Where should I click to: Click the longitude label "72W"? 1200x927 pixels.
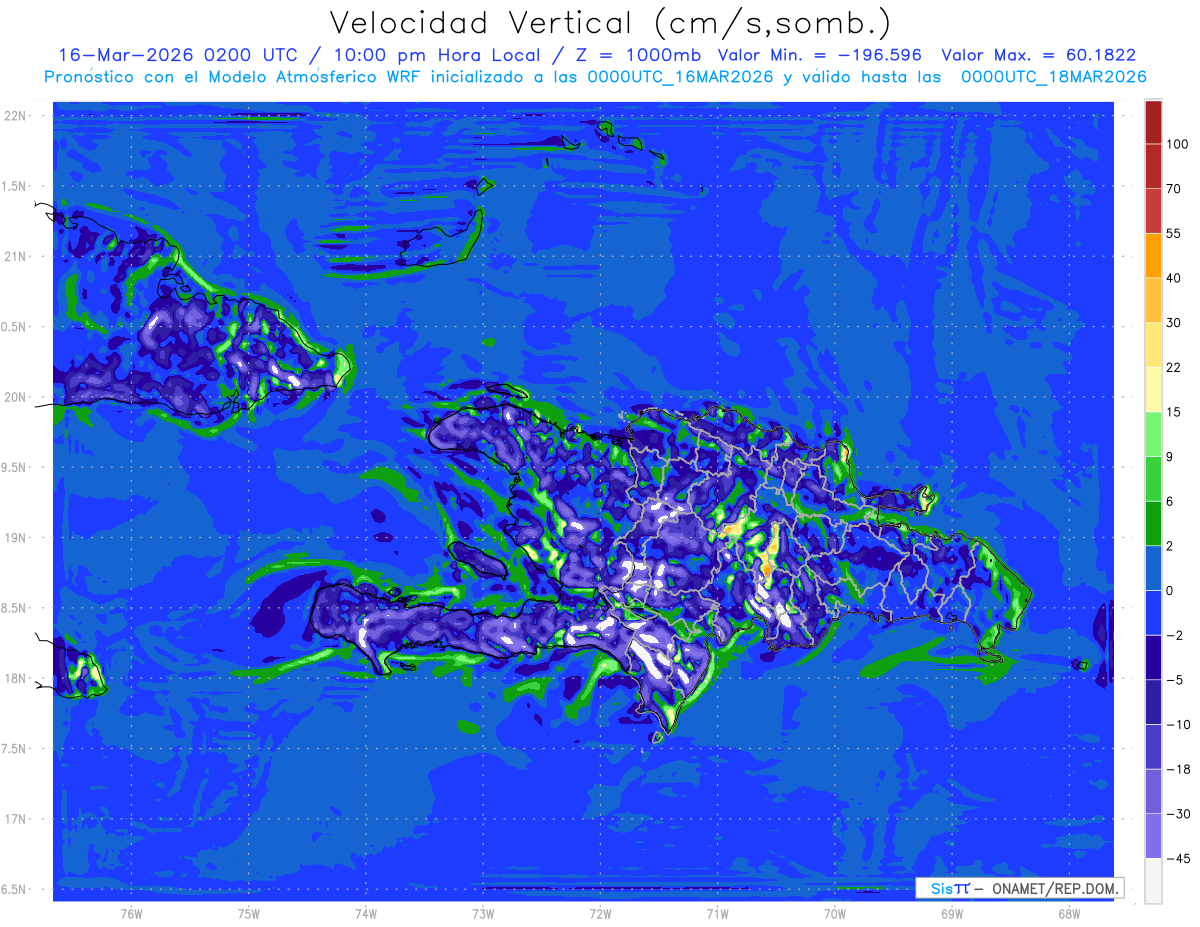click(600, 914)
